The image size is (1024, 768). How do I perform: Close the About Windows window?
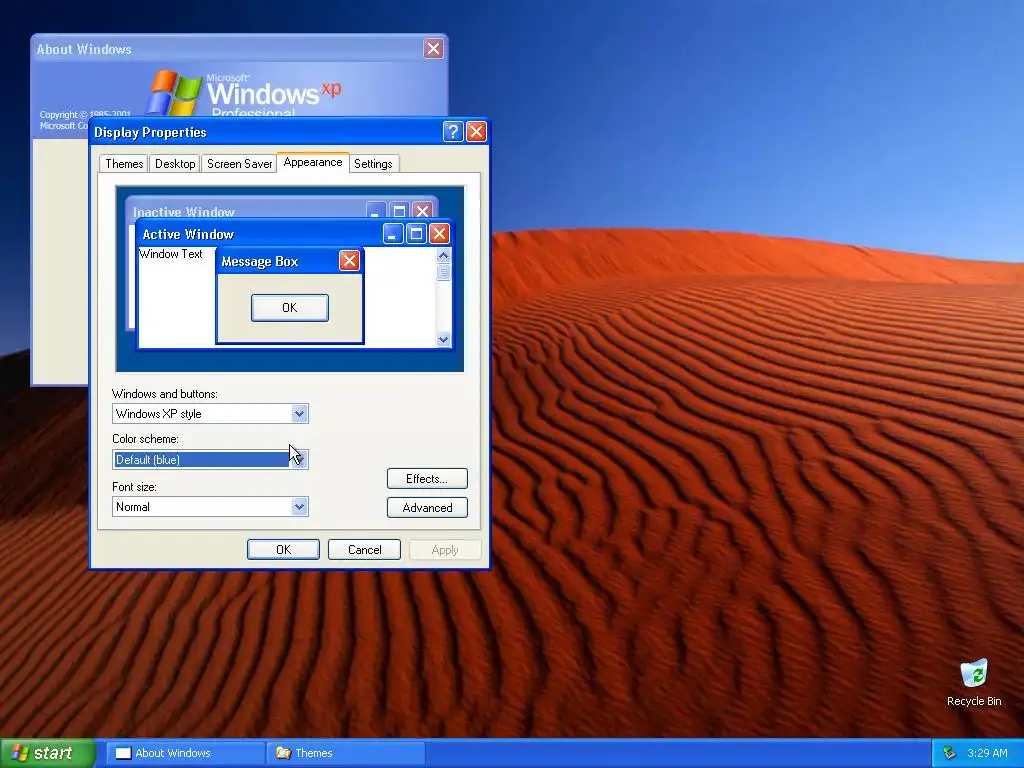(434, 48)
